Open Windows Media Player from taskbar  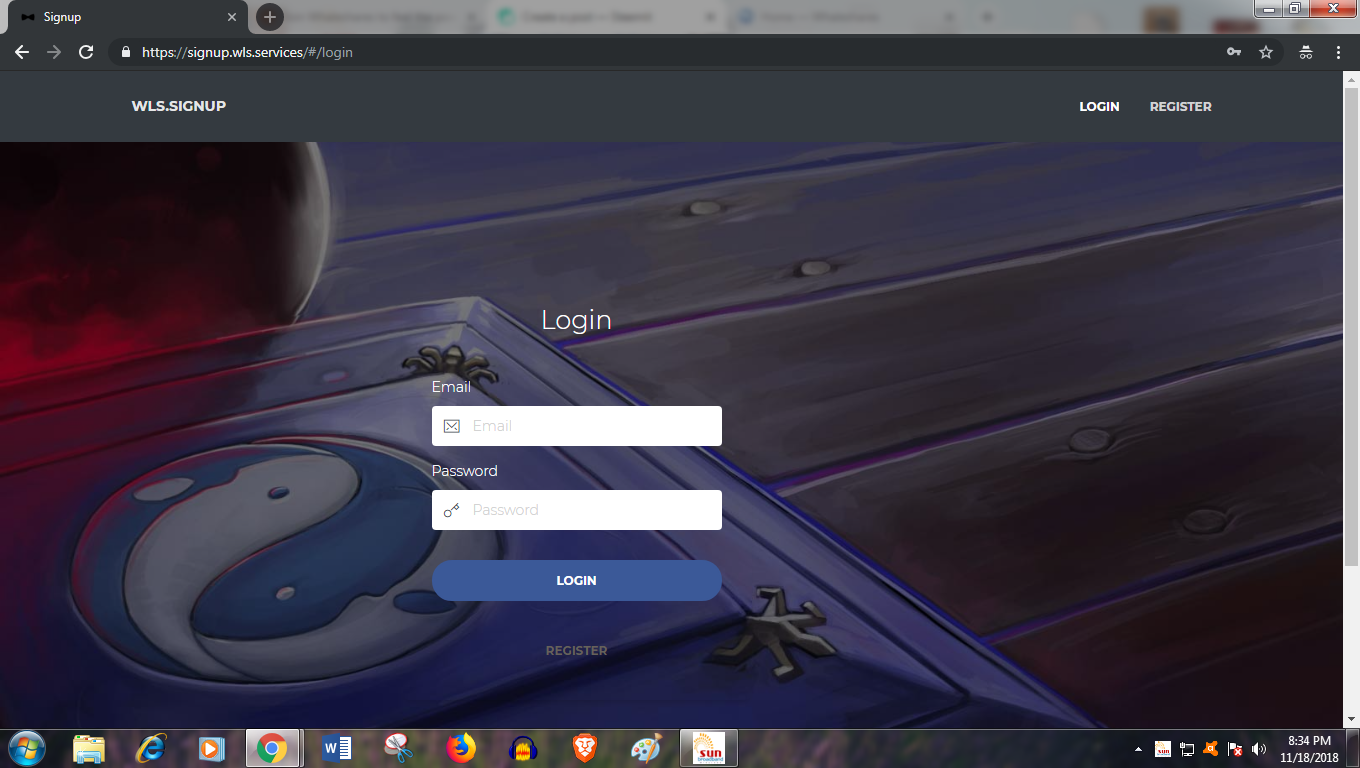click(211, 748)
